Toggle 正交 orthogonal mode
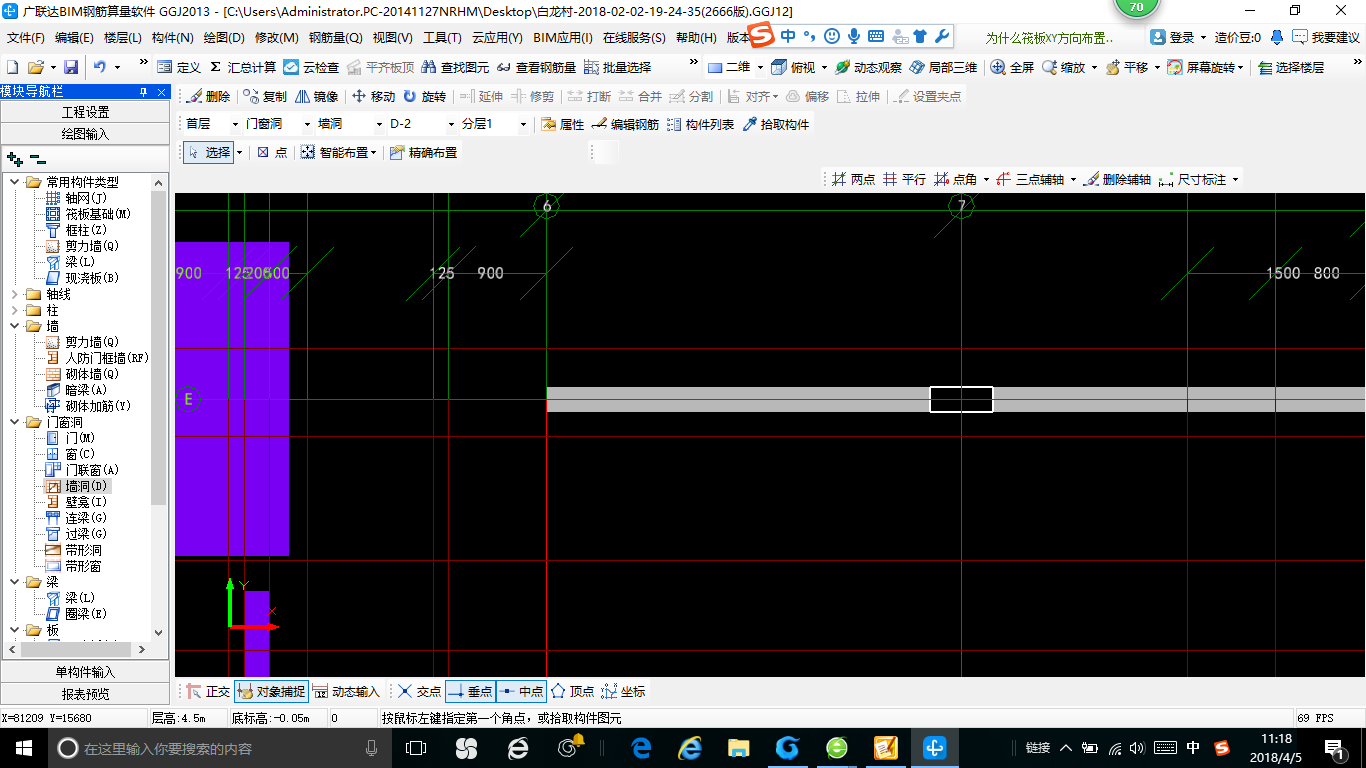 (x=208, y=691)
